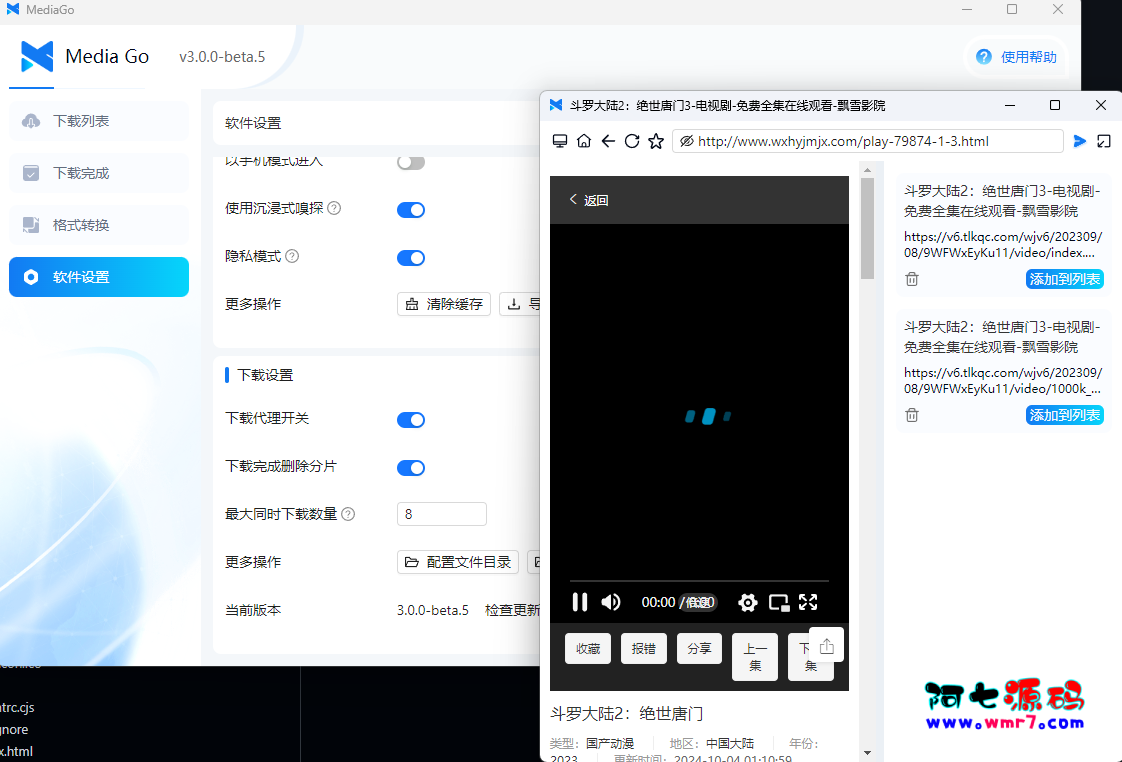Open the 下载列表 download list tab

99,121
